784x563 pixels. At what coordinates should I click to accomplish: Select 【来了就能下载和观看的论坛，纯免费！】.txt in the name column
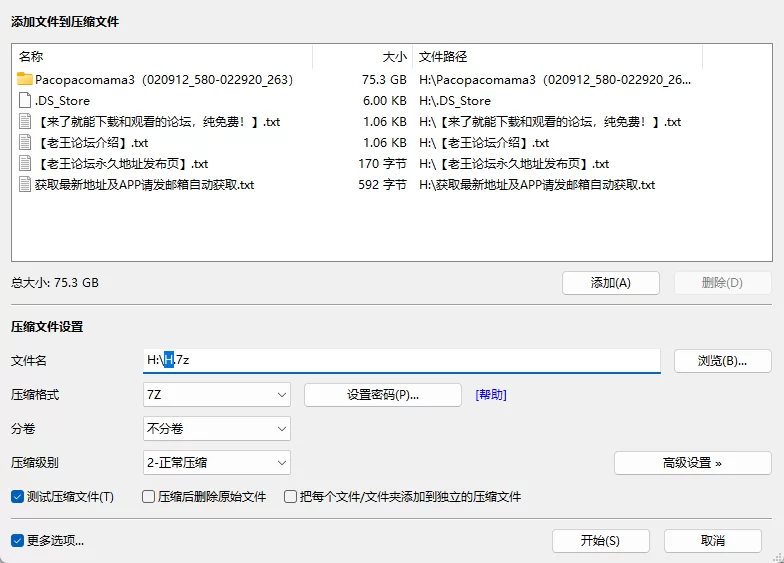tap(158, 122)
